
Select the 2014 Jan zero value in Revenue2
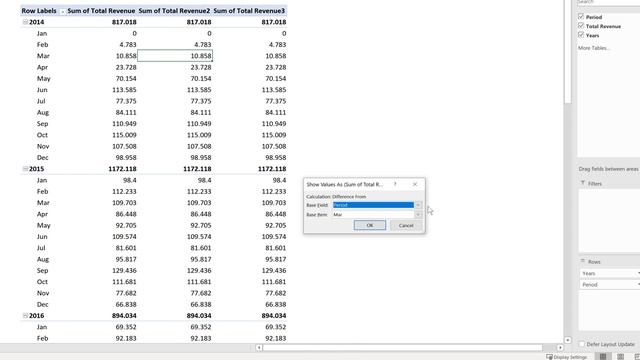pyautogui.click(x=209, y=33)
